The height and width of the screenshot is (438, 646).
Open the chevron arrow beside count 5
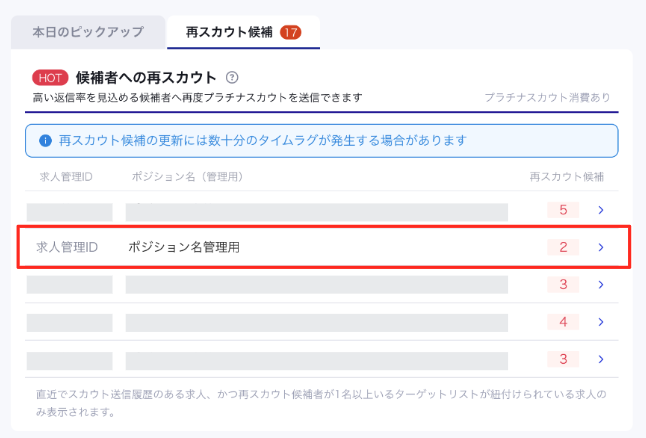[x=600, y=211]
